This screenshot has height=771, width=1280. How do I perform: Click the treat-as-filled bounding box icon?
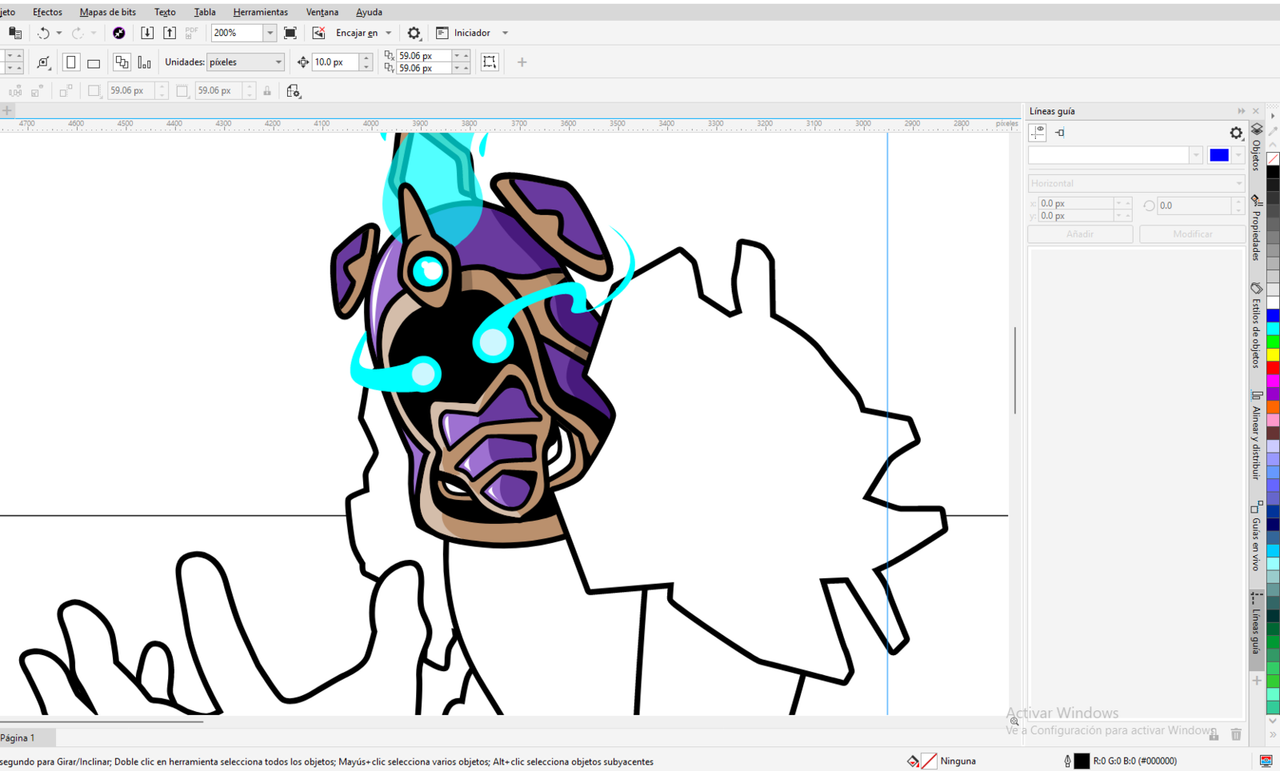click(489, 62)
